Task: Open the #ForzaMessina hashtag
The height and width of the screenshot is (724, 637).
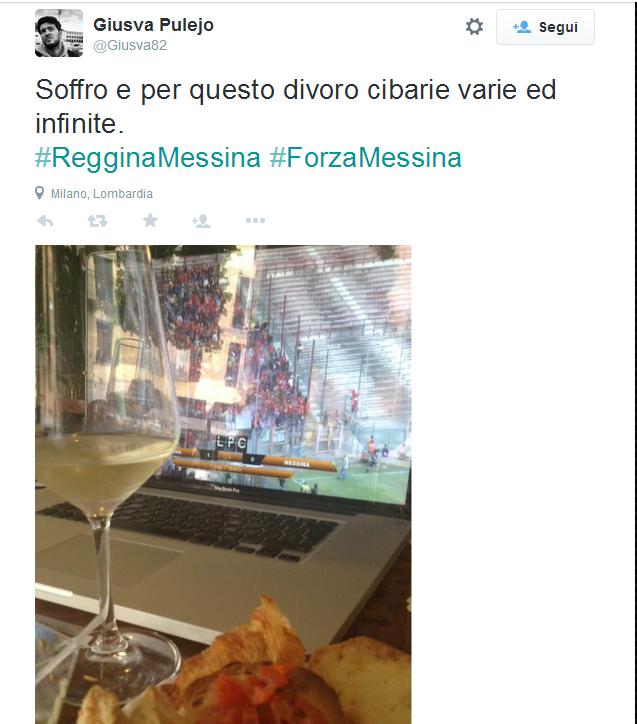Action: (x=366, y=157)
